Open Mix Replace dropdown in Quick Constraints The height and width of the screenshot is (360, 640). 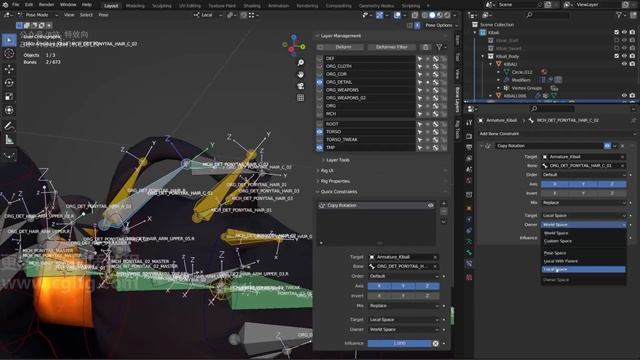click(x=403, y=306)
